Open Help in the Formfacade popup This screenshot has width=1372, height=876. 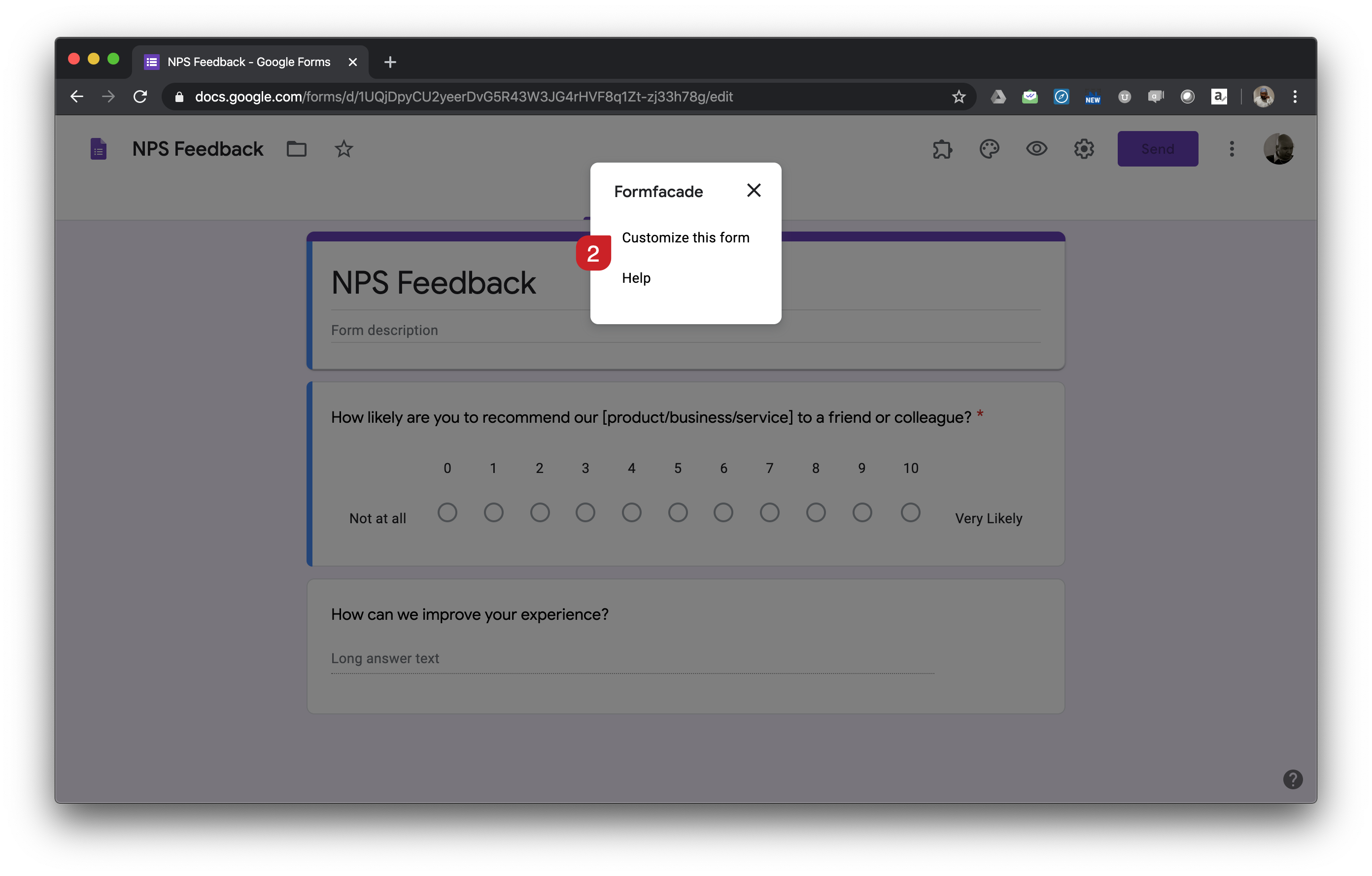click(x=636, y=278)
